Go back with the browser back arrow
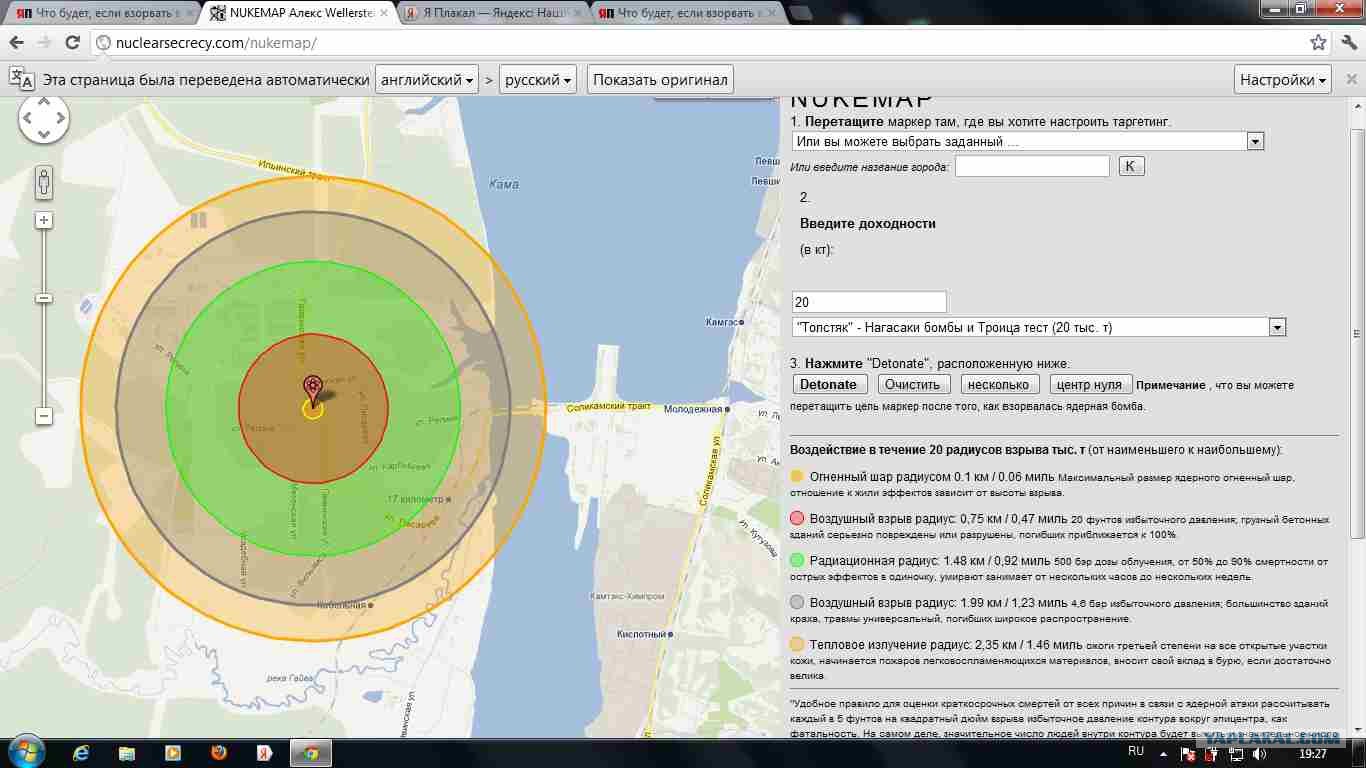Screen dimensions: 1366x768 [x=16, y=43]
